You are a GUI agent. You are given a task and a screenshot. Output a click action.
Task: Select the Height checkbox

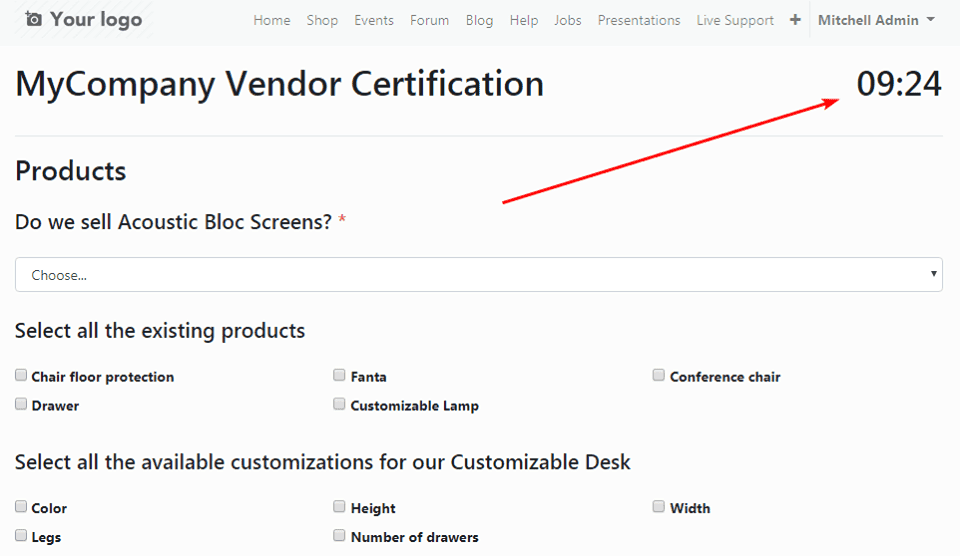(x=339, y=506)
